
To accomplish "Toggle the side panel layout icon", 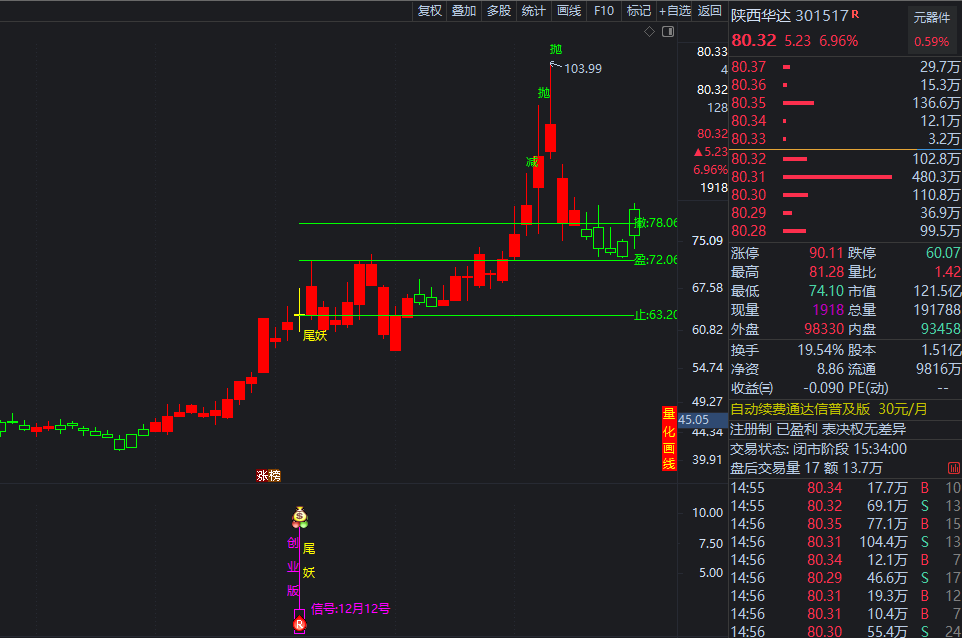I will (x=666, y=32).
